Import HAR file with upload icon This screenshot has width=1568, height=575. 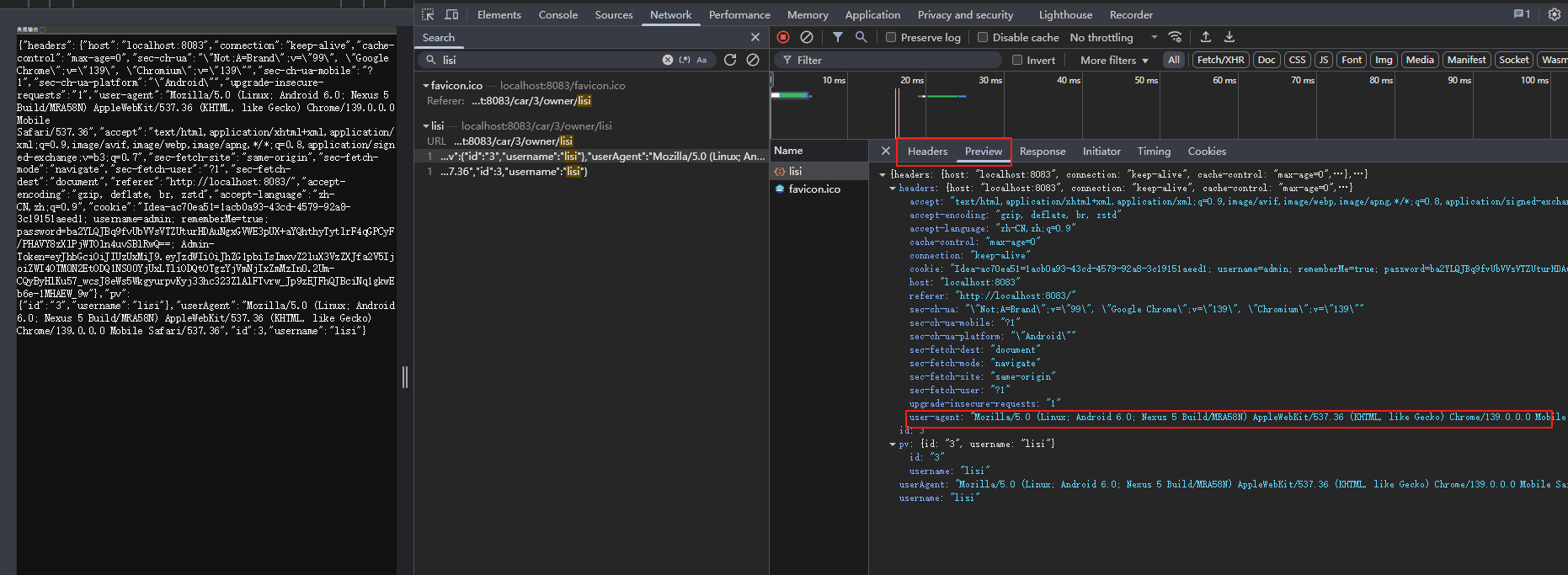pyautogui.click(x=1206, y=37)
